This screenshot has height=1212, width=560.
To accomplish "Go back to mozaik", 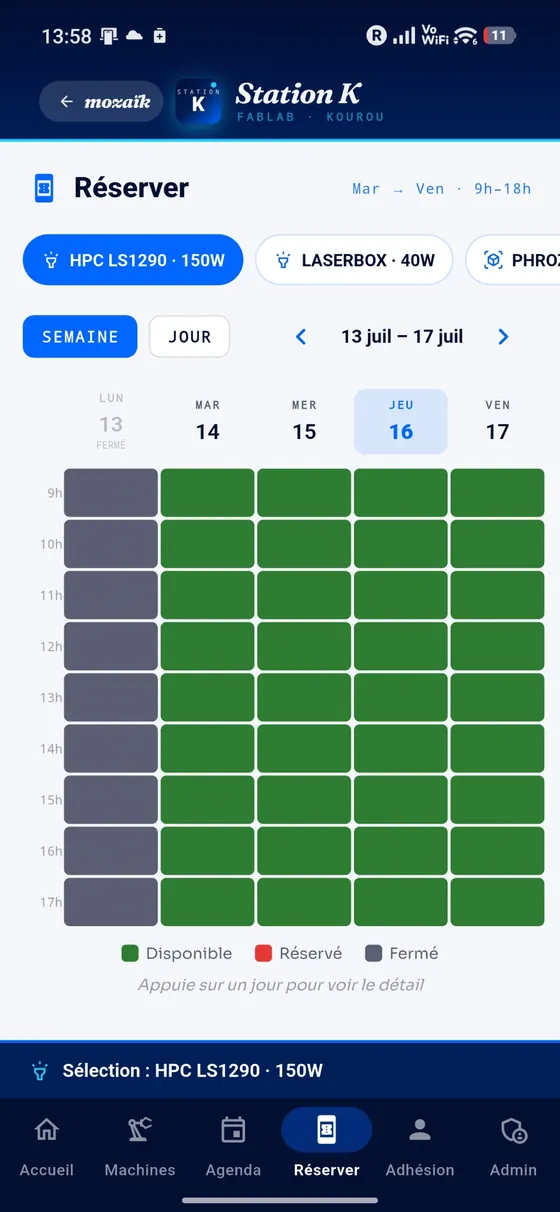I will tap(101, 101).
